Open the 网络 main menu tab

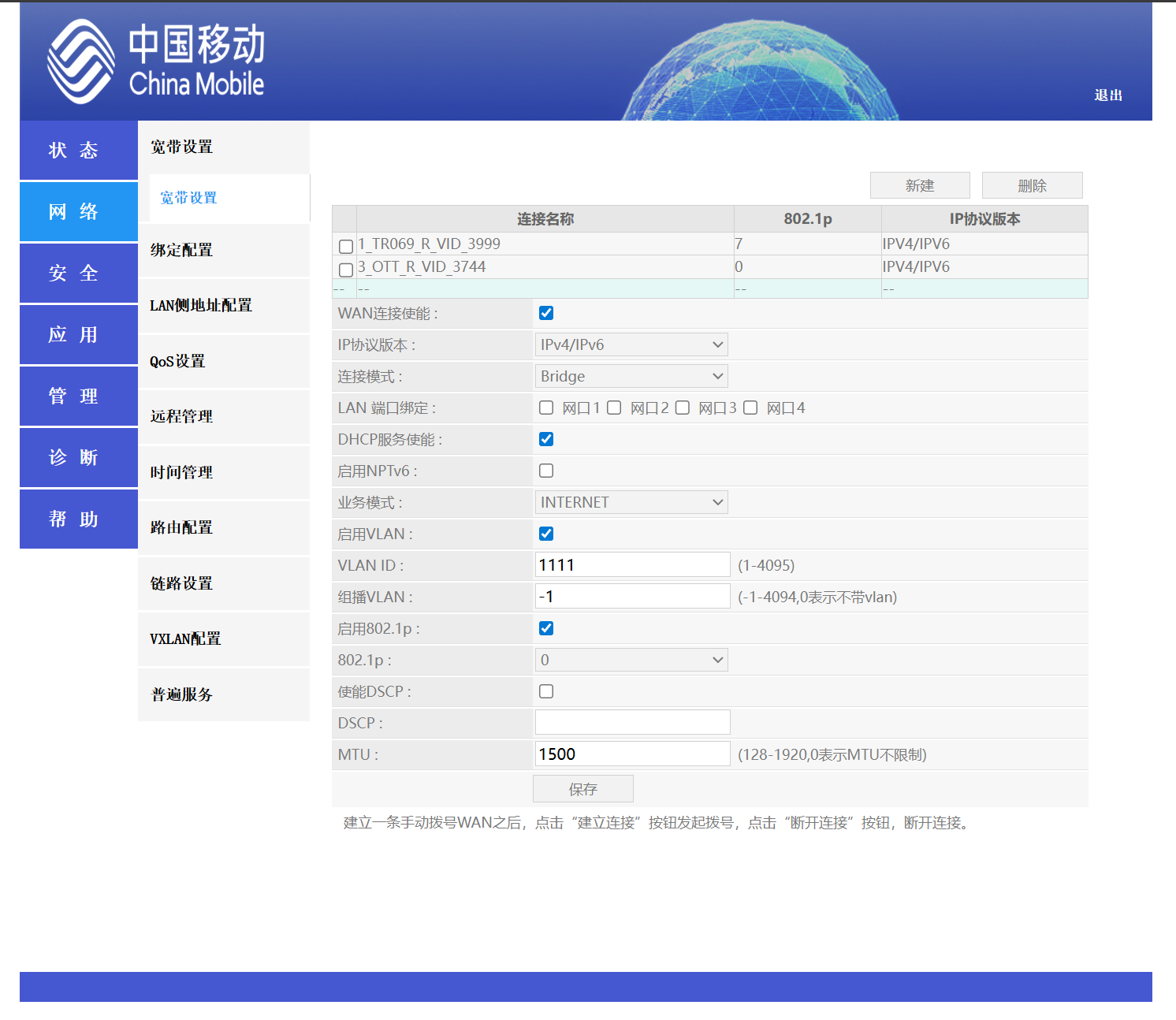point(78,211)
